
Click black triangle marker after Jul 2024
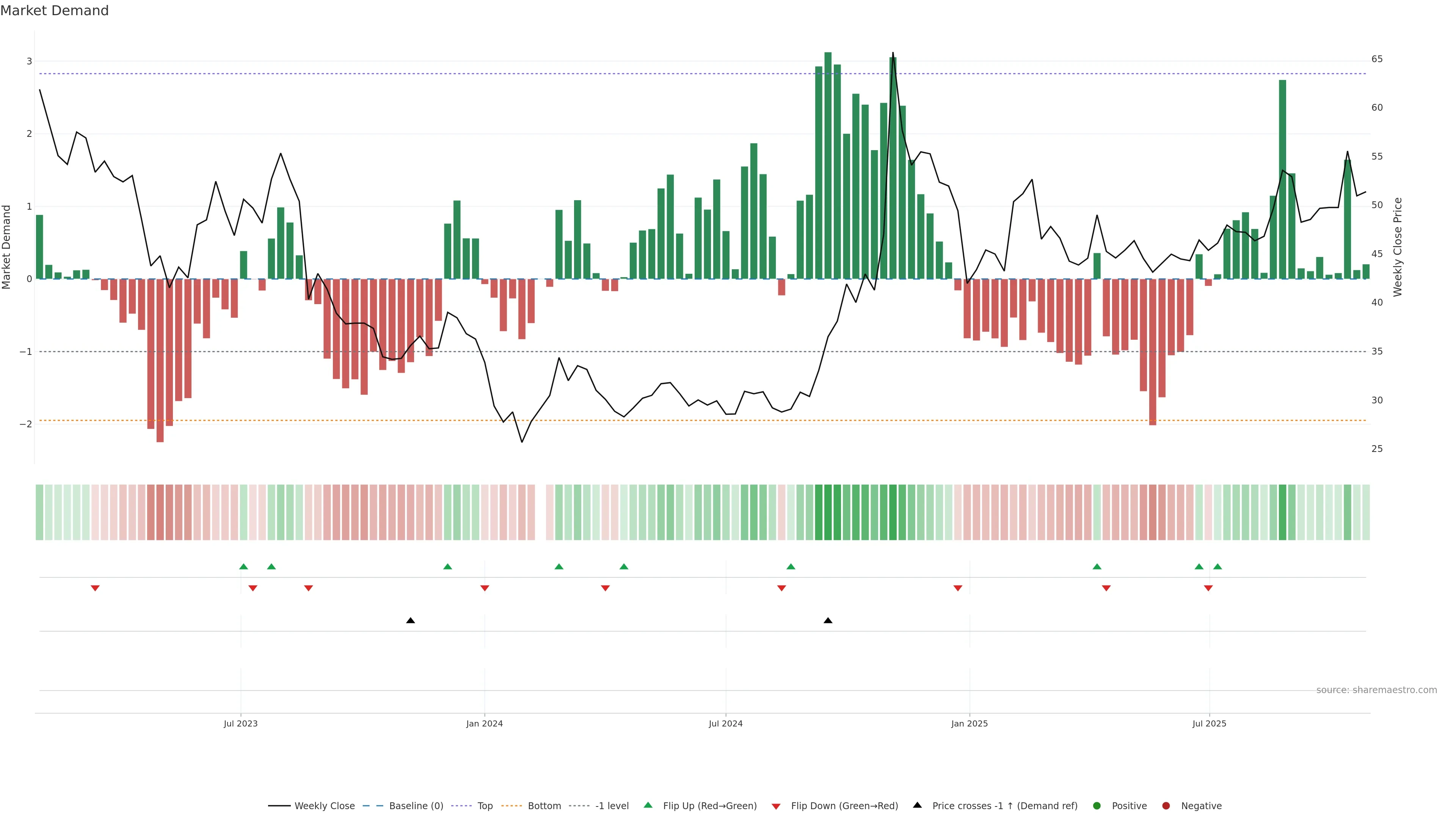point(828,621)
